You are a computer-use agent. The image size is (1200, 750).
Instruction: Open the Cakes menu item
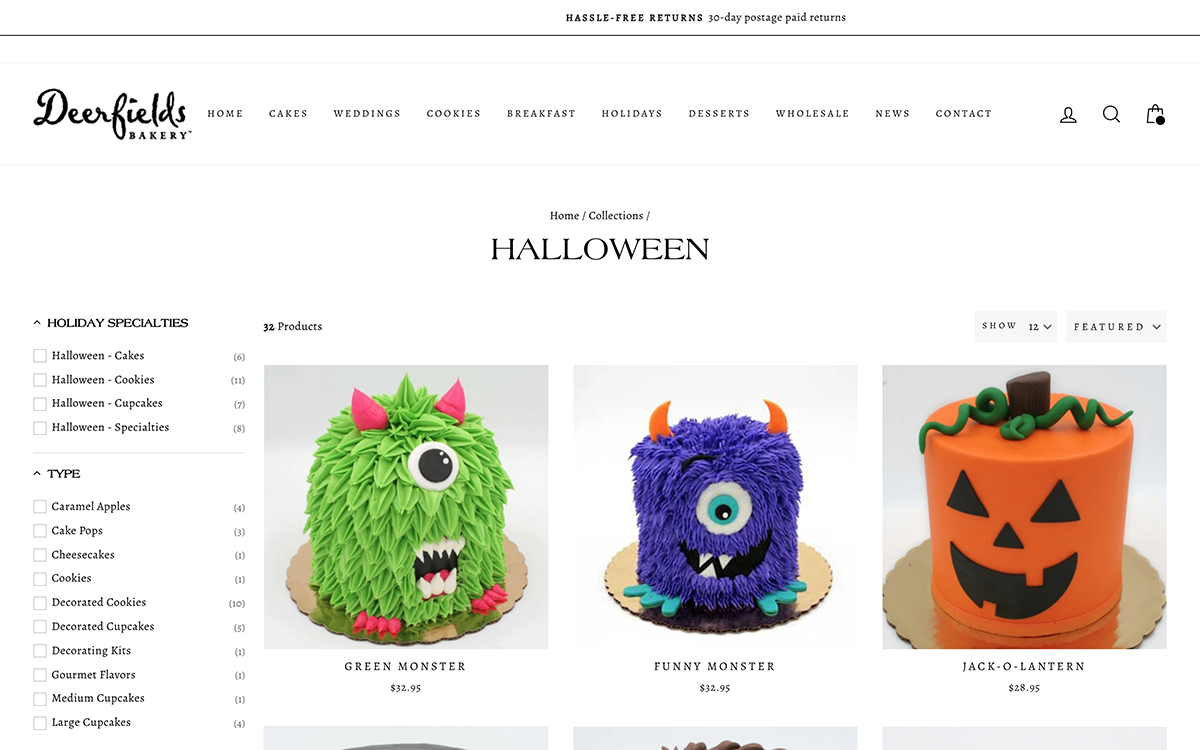[288, 114]
